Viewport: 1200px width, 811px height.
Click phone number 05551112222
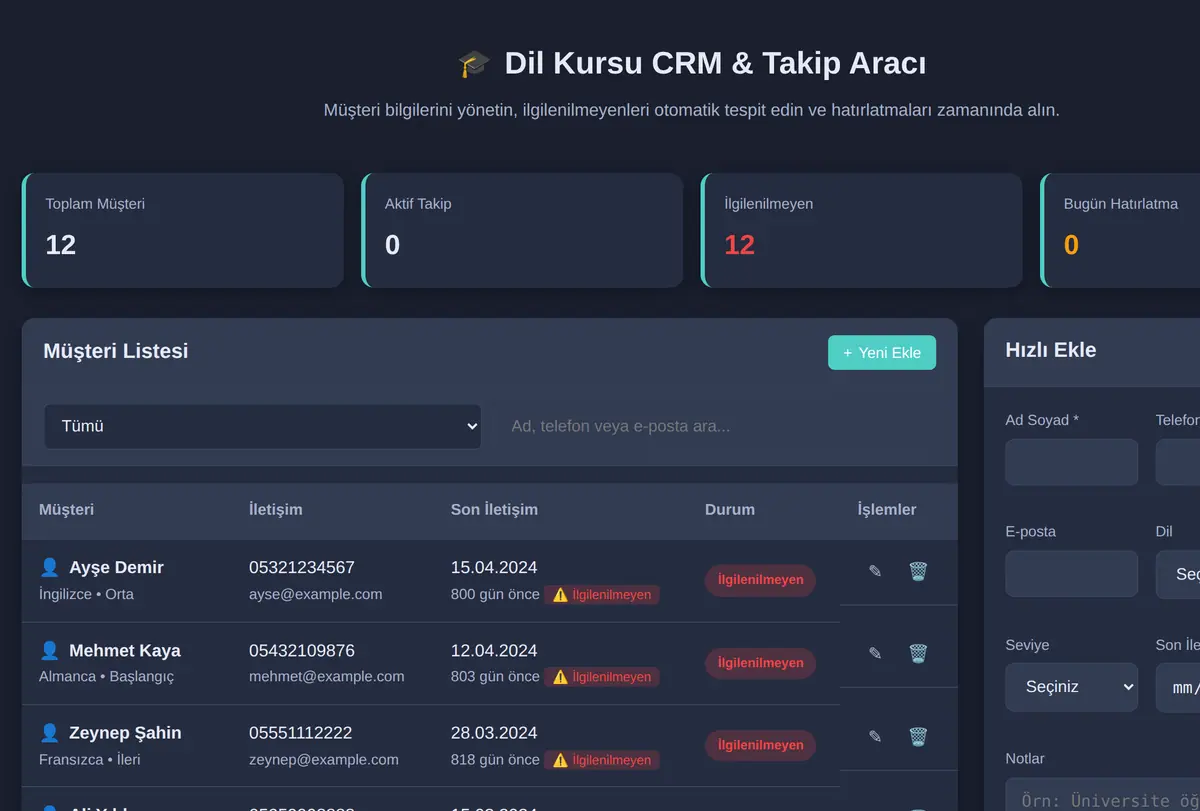click(x=301, y=732)
